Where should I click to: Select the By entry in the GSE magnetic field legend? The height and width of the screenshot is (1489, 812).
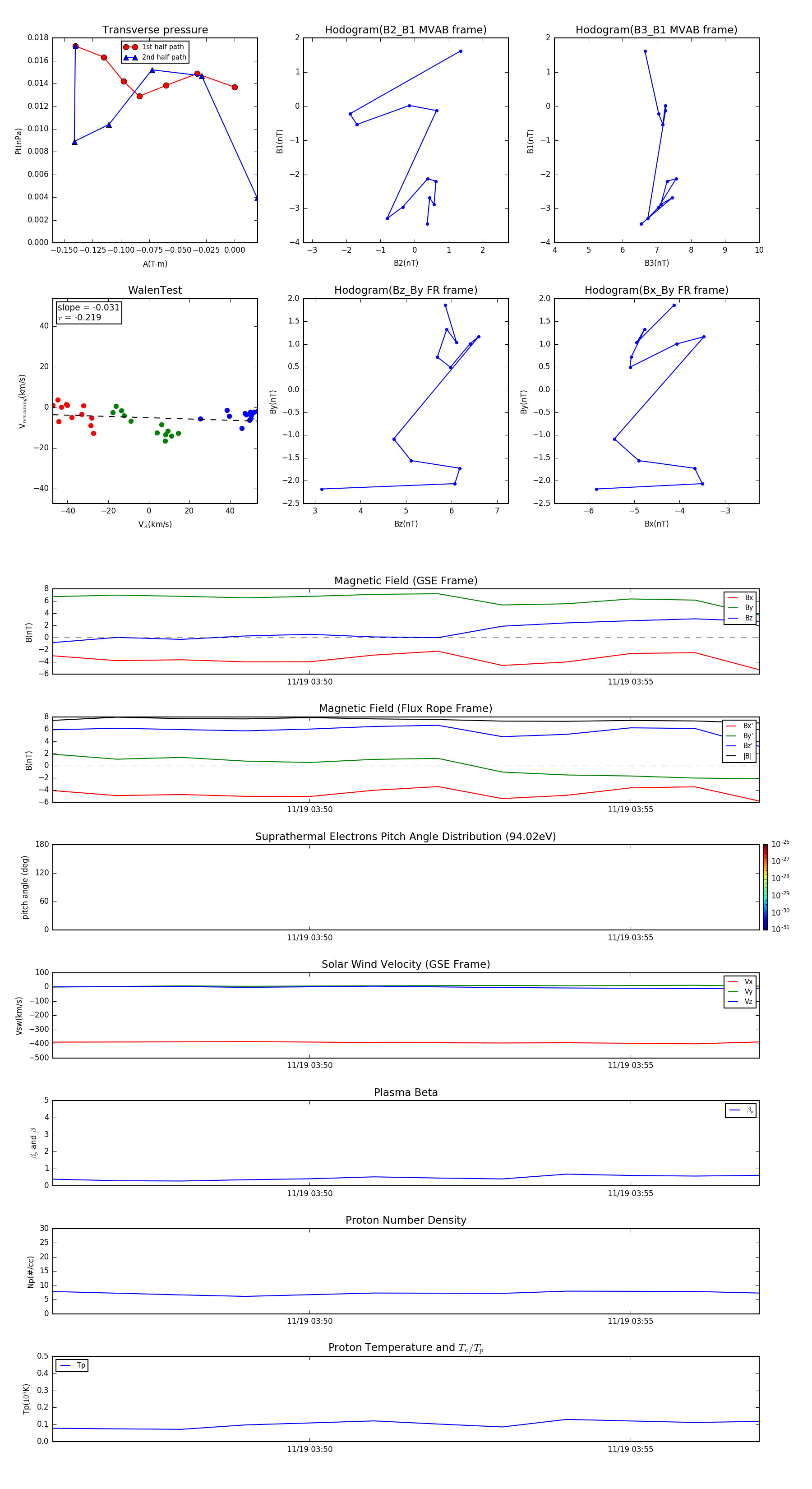pyautogui.click(x=740, y=608)
